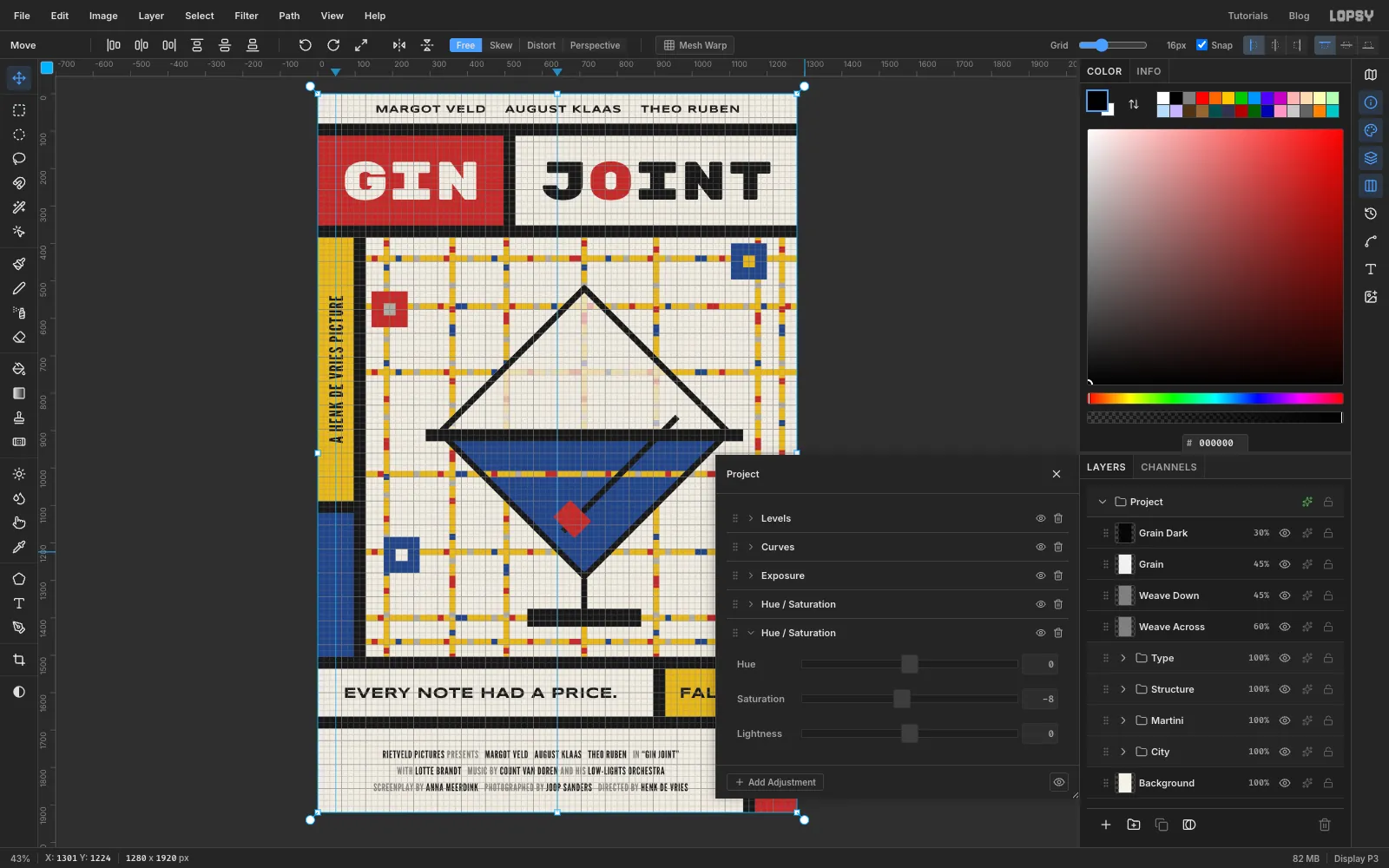Viewport: 1389px width, 868px height.
Task: Select the Gradient tool
Action: pyautogui.click(x=19, y=393)
